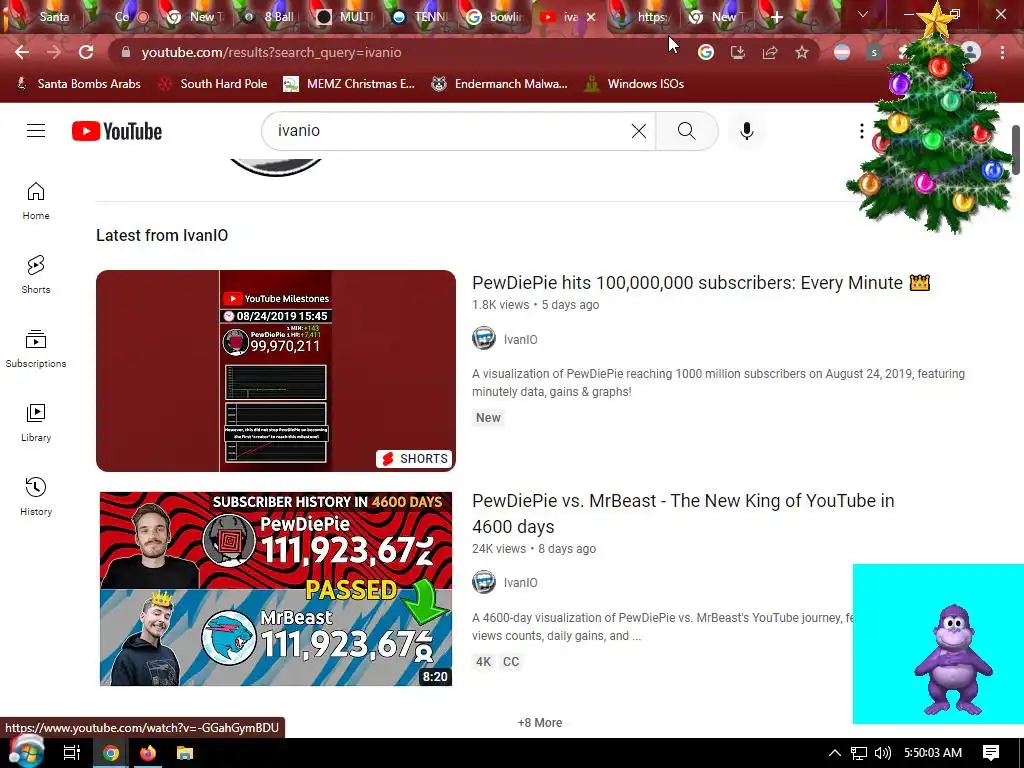Click the Latest from IvanIO heading
The width and height of the screenshot is (1024, 768).
click(162, 236)
